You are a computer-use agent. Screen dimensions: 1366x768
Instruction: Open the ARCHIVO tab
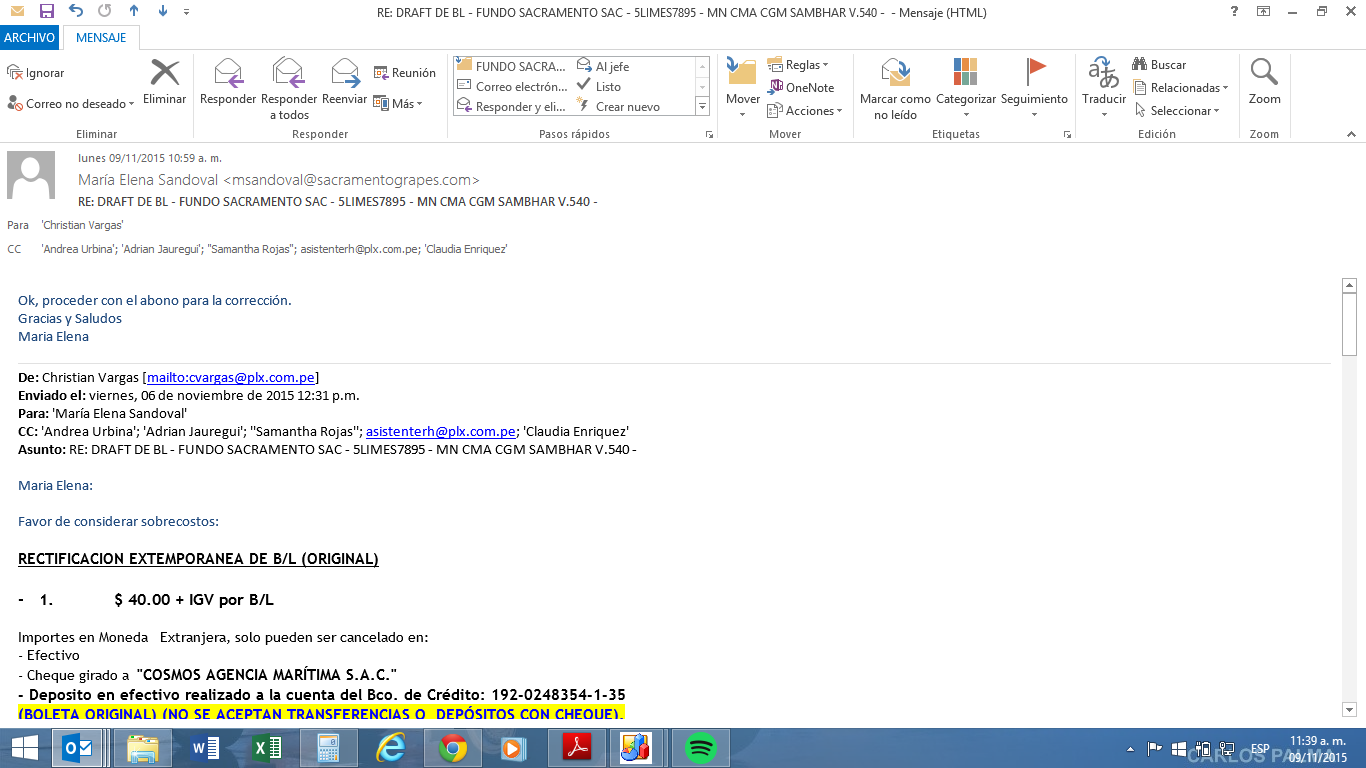click(29, 38)
